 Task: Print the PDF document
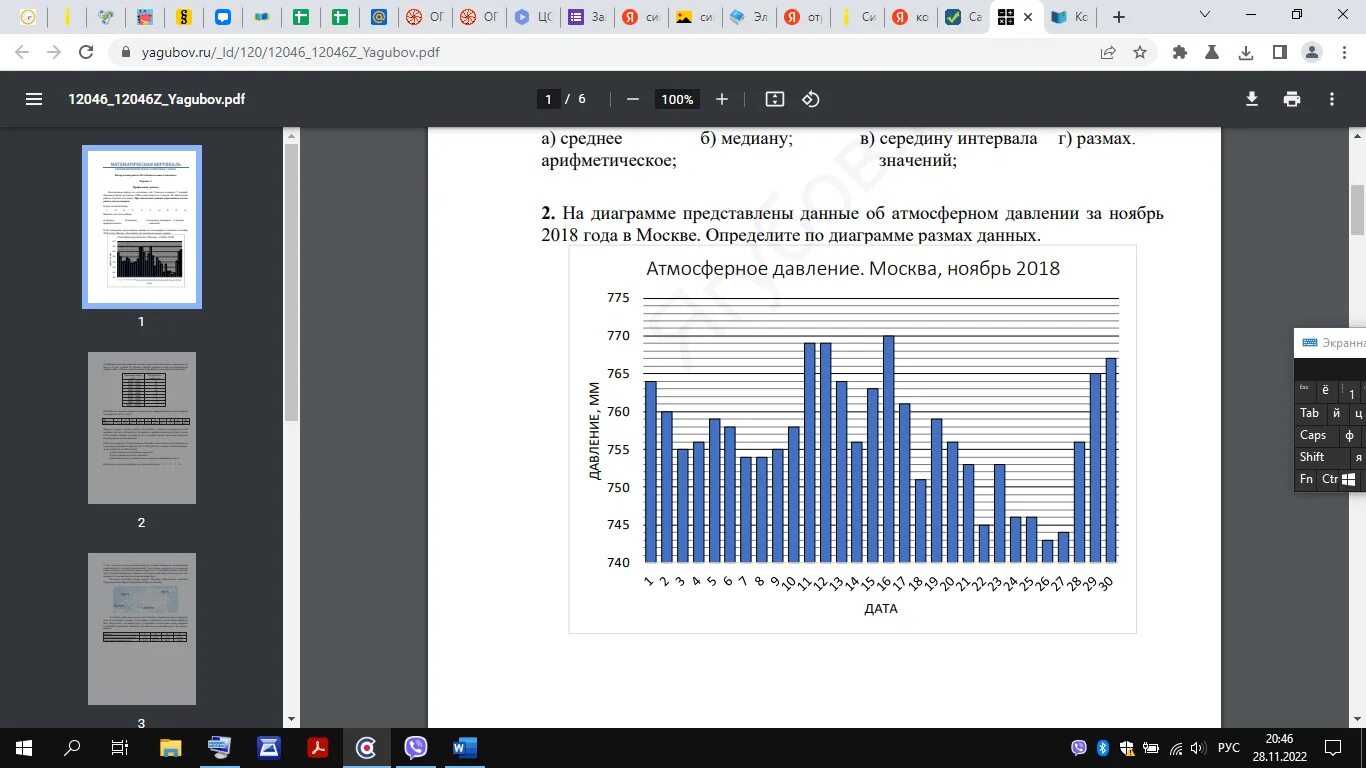click(x=1292, y=99)
